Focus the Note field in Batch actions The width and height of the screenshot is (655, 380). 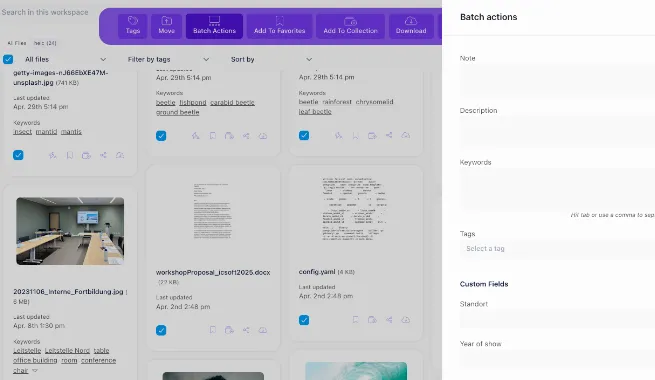pyautogui.click(x=557, y=82)
